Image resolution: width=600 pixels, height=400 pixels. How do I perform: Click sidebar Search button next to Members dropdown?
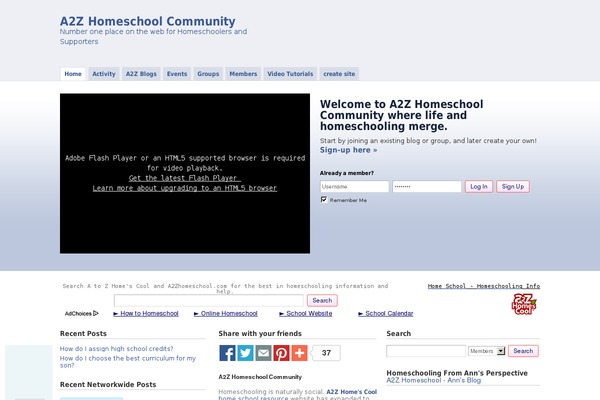point(523,351)
